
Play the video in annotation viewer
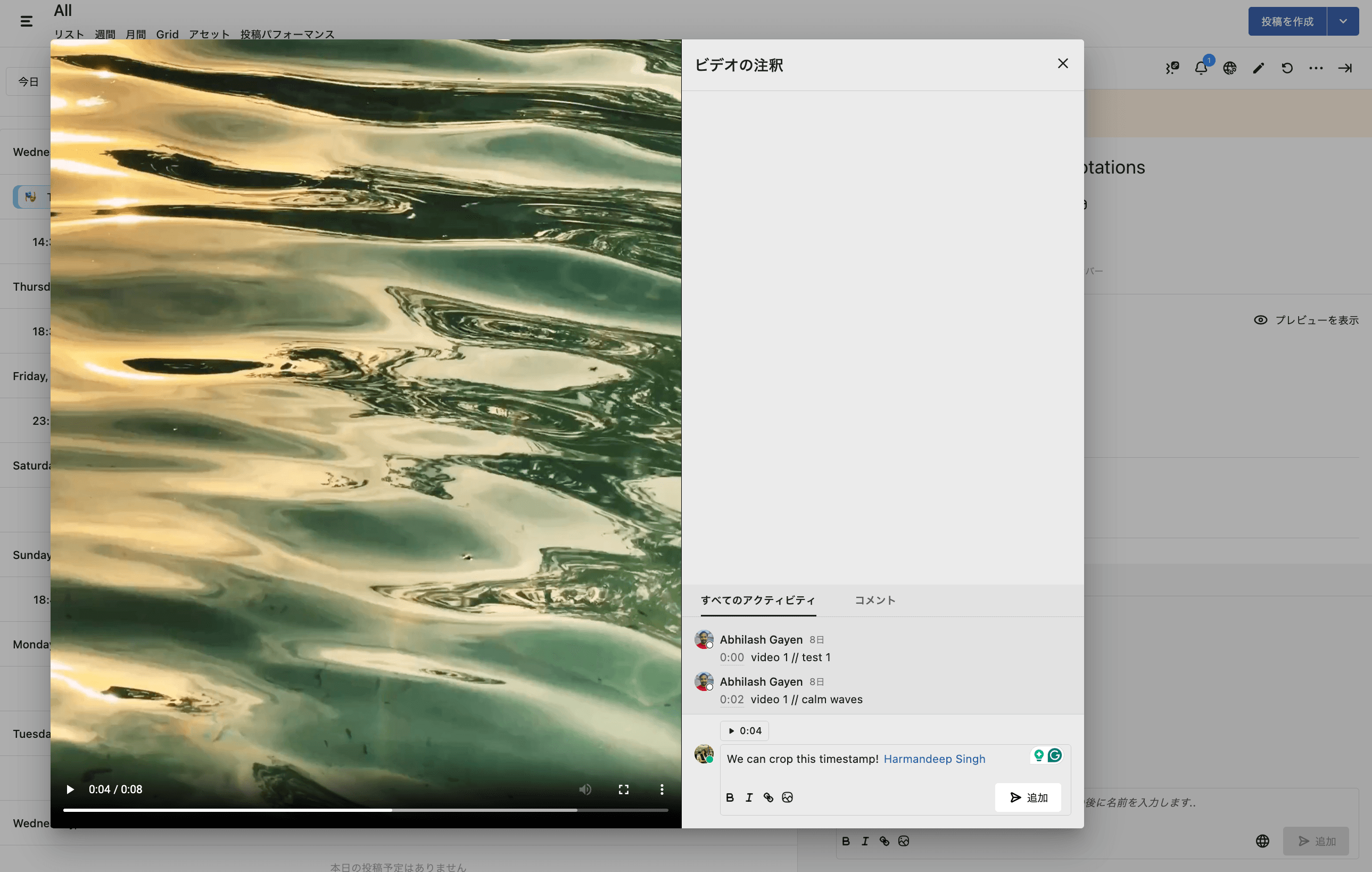click(x=70, y=789)
